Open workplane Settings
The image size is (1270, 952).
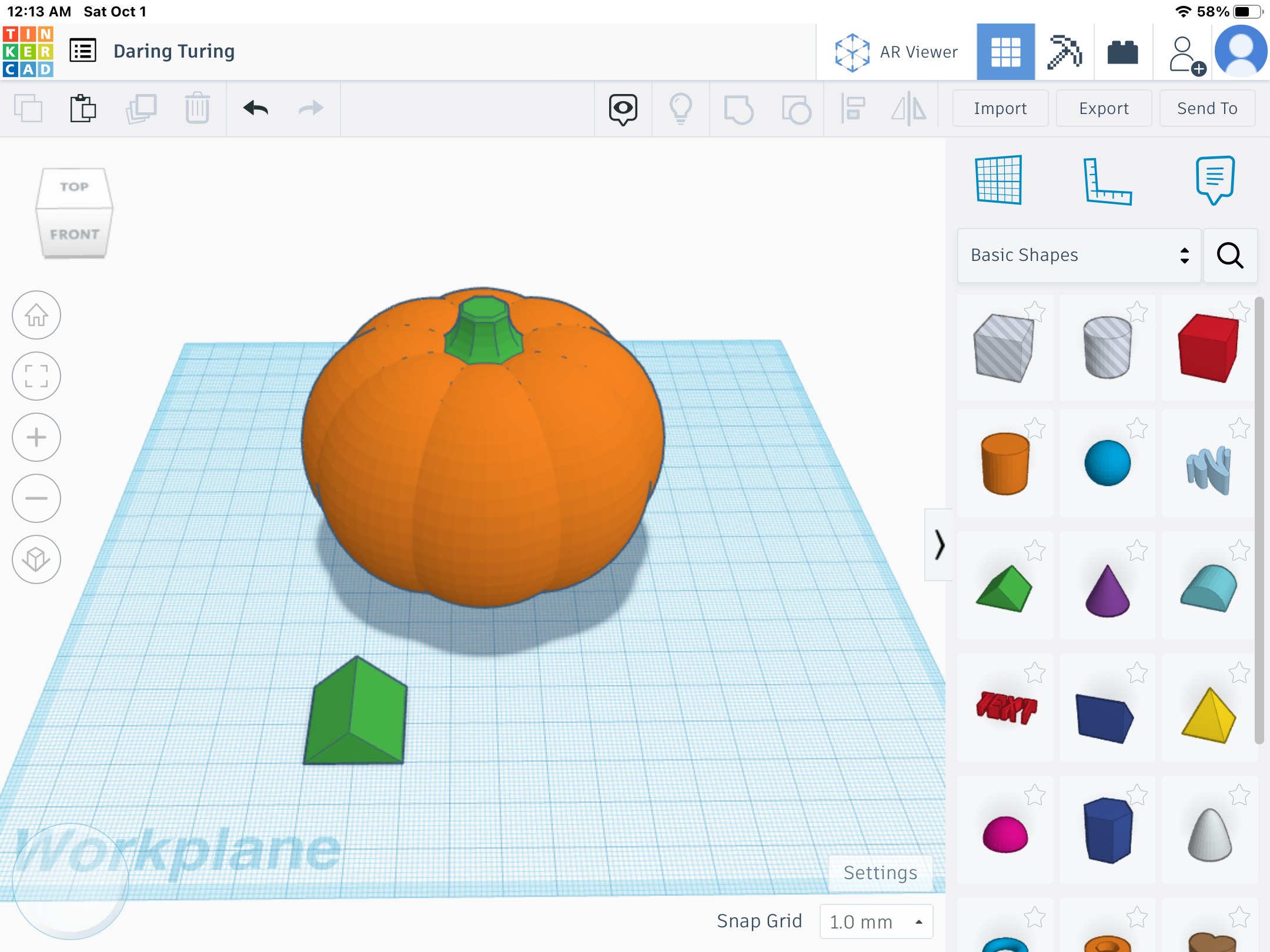(x=880, y=873)
